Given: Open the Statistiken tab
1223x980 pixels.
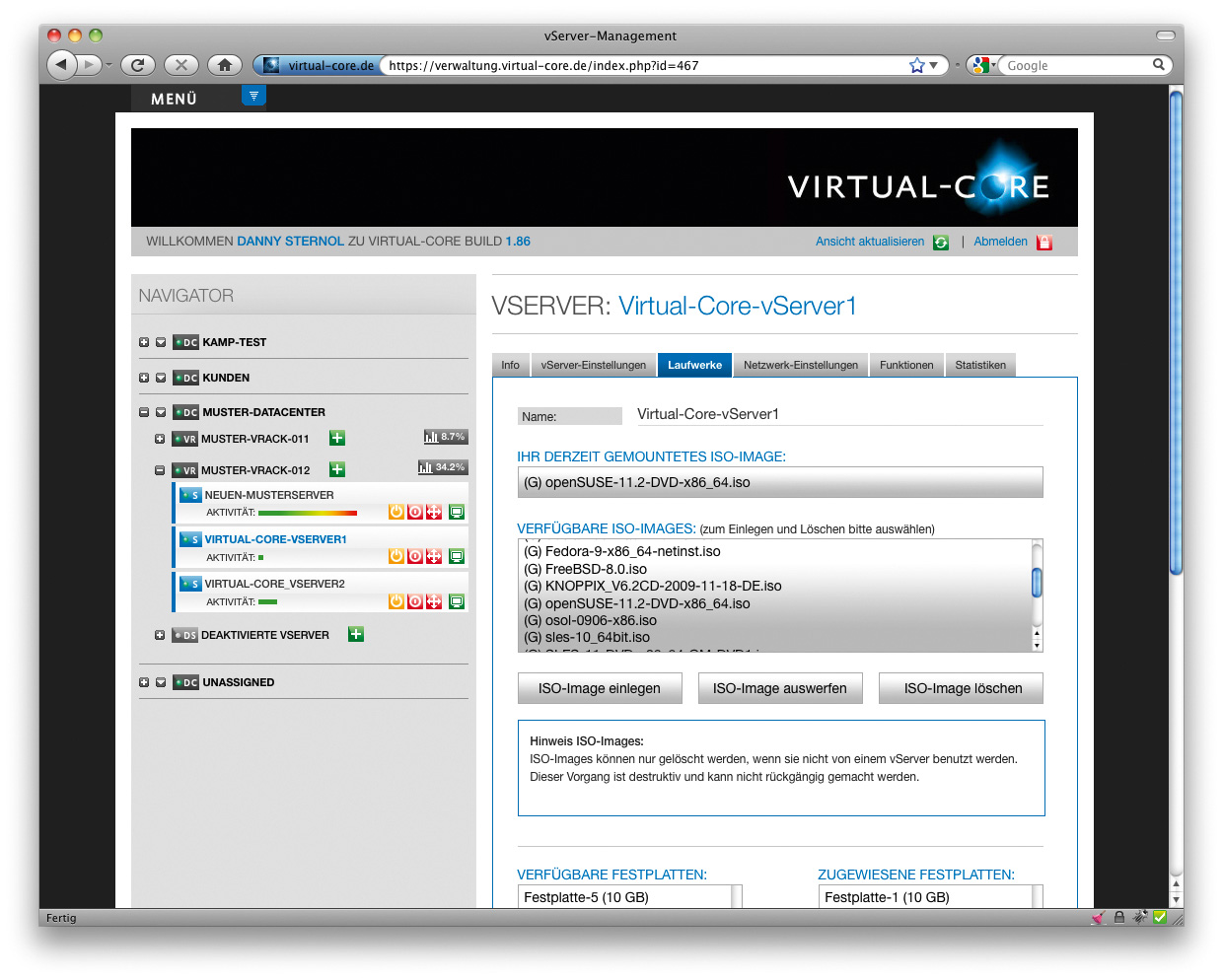Looking at the screenshot, I should click(980, 365).
